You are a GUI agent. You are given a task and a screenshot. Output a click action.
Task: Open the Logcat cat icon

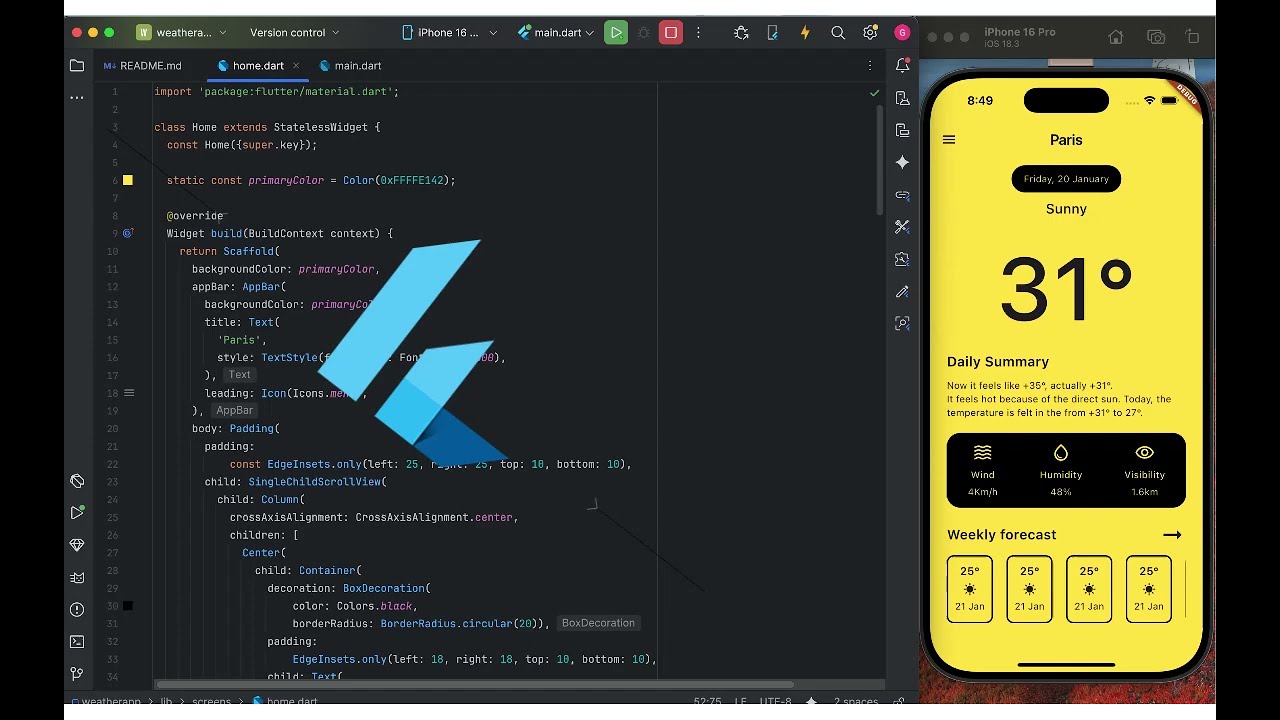[x=77, y=577]
